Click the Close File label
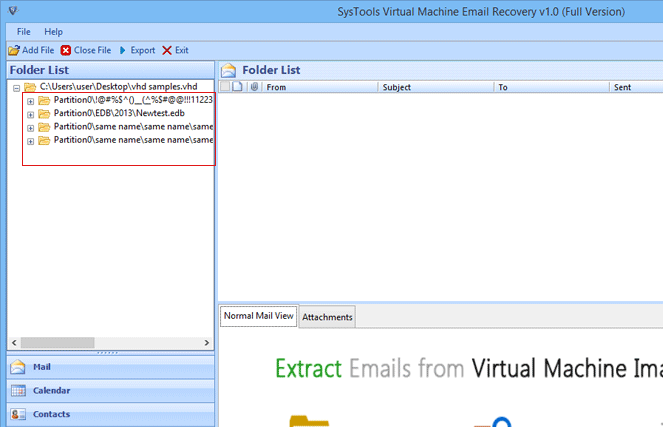663x427 pixels. tap(93, 50)
